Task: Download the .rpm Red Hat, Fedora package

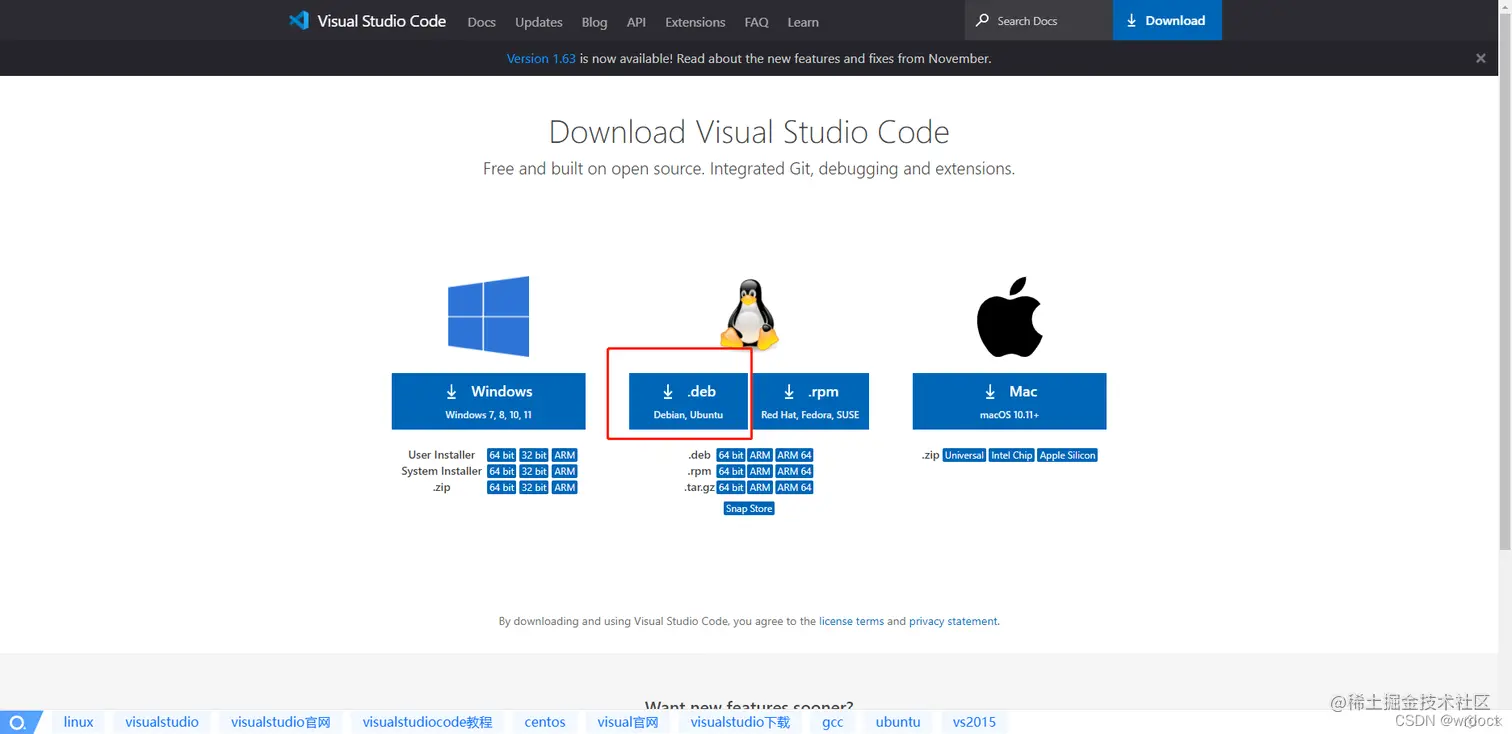Action: click(x=809, y=401)
